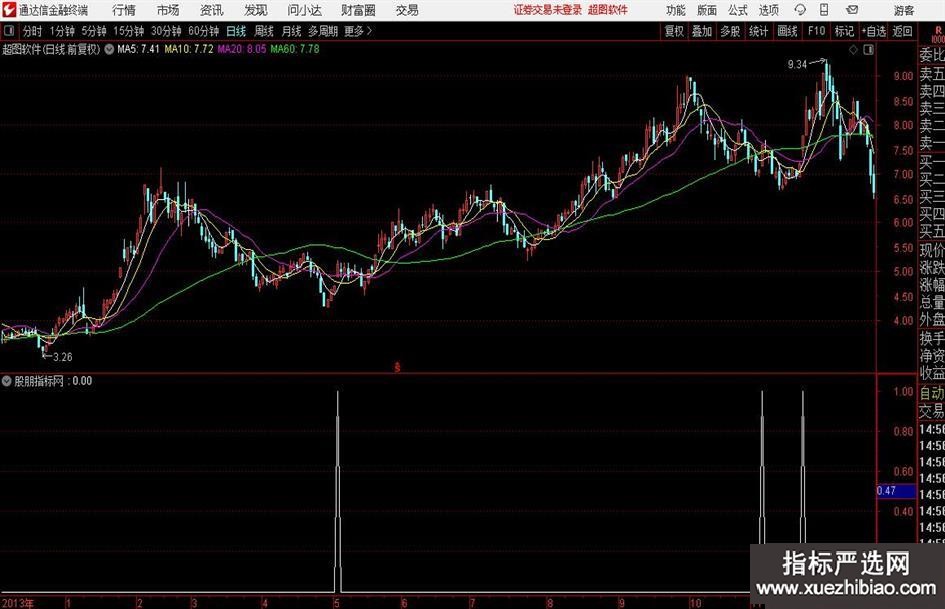Open the 多周期 multi-period view
Viewport: 945px width, 609px height.
[323, 31]
